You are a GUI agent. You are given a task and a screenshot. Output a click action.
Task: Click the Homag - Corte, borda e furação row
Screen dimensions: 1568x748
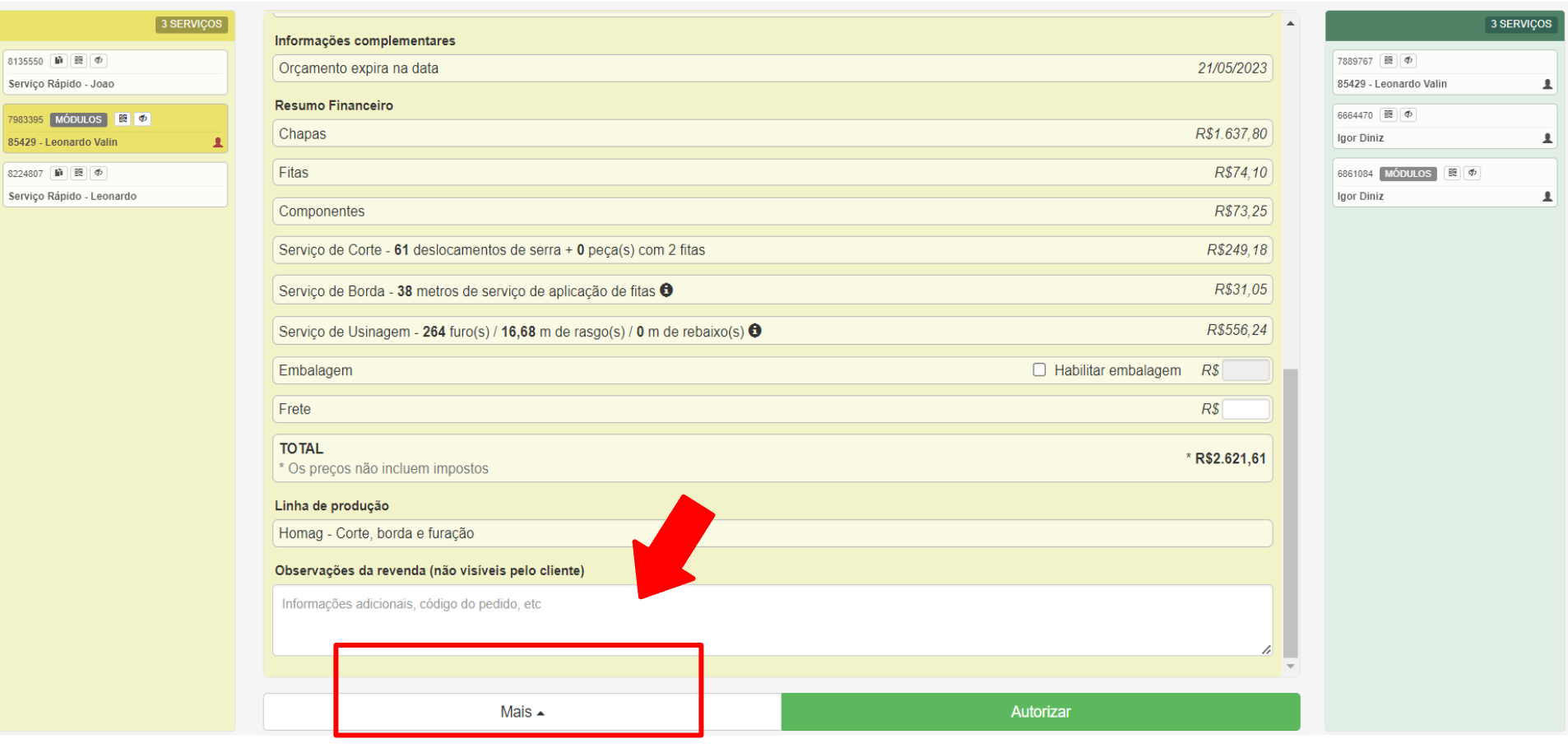772,533
